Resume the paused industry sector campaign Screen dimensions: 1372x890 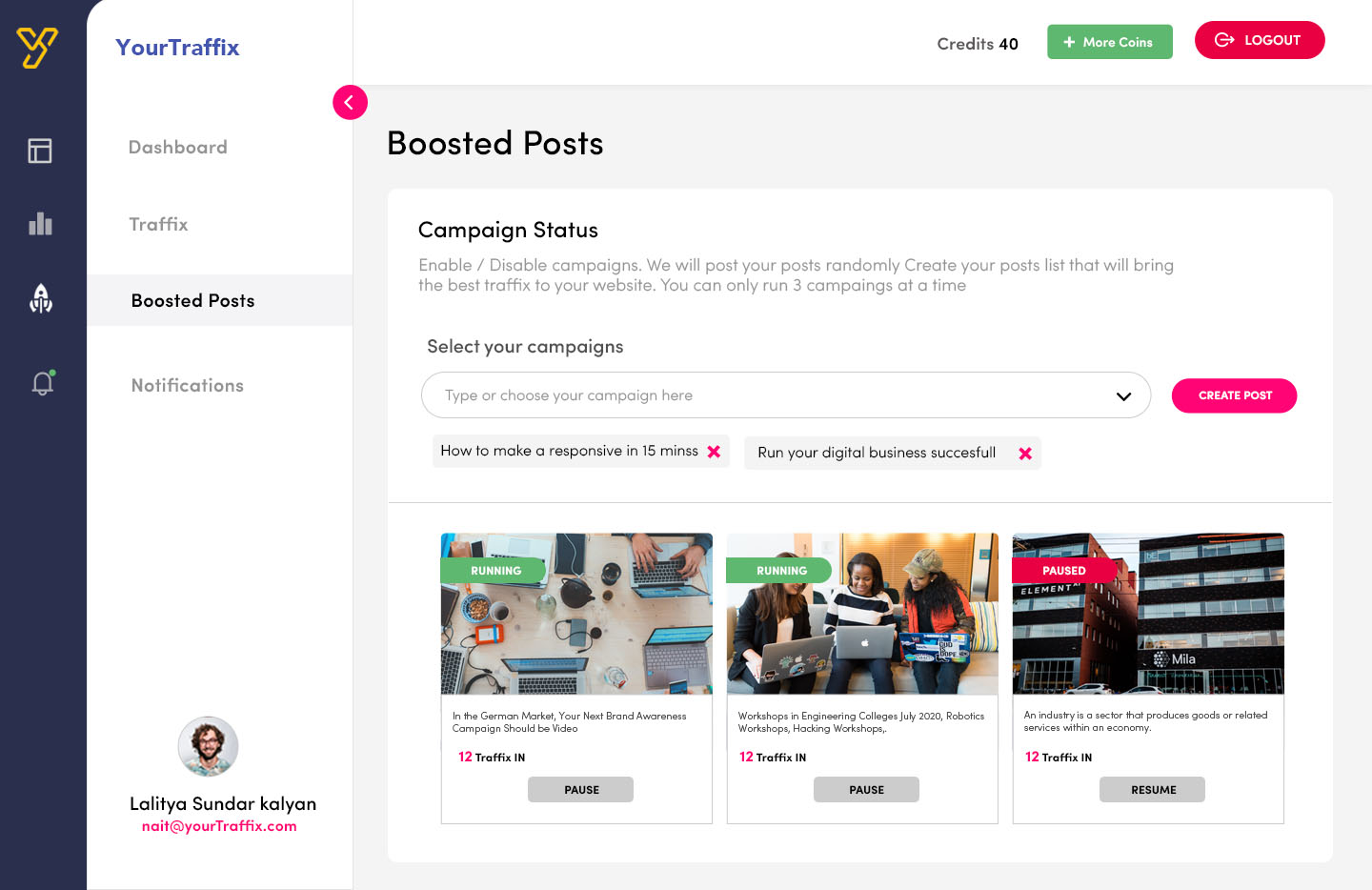[x=1153, y=790]
